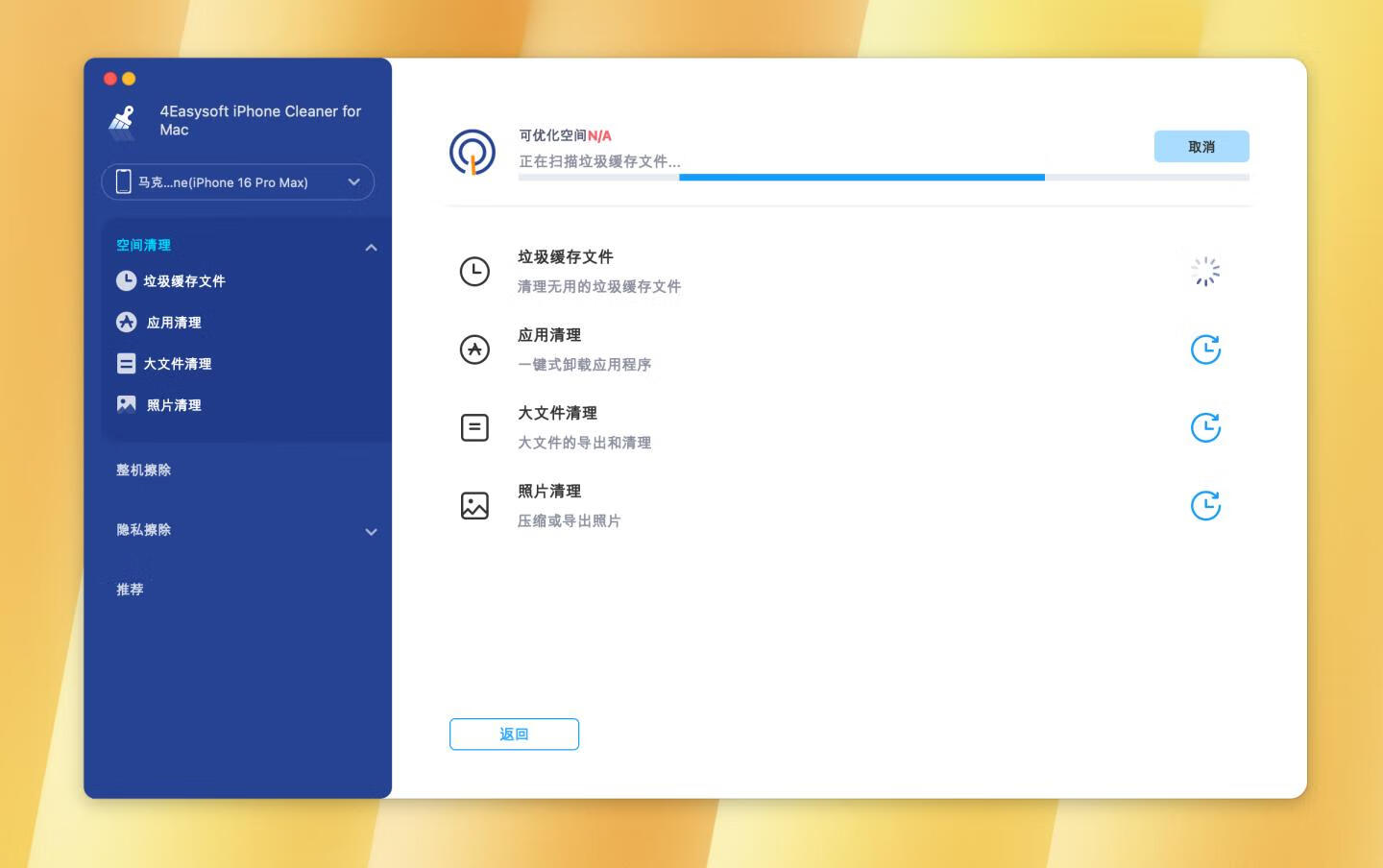Image resolution: width=1383 pixels, height=868 pixels.
Task: Open 大文件清理 in the sidebar
Action: point(177,364)
